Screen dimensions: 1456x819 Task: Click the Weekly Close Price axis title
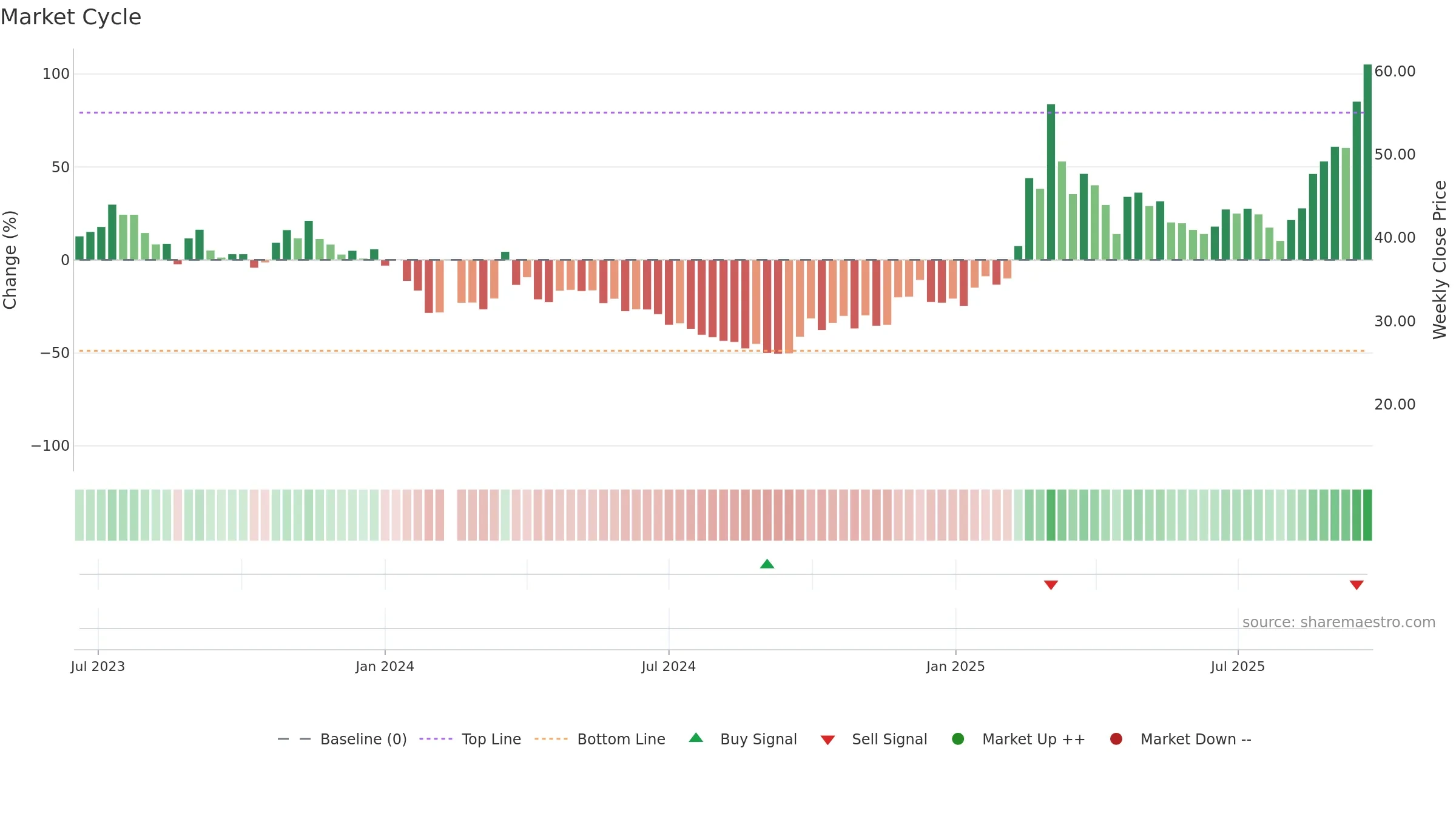tap(1440, 260)
